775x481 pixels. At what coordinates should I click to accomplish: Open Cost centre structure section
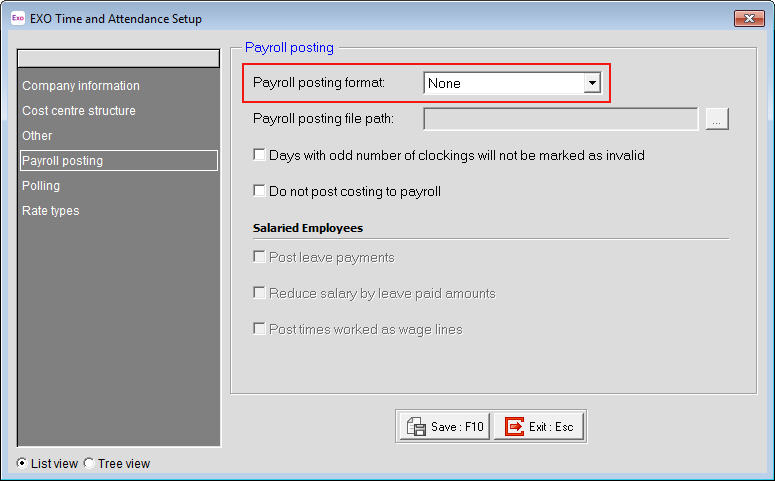click(119, 111)
